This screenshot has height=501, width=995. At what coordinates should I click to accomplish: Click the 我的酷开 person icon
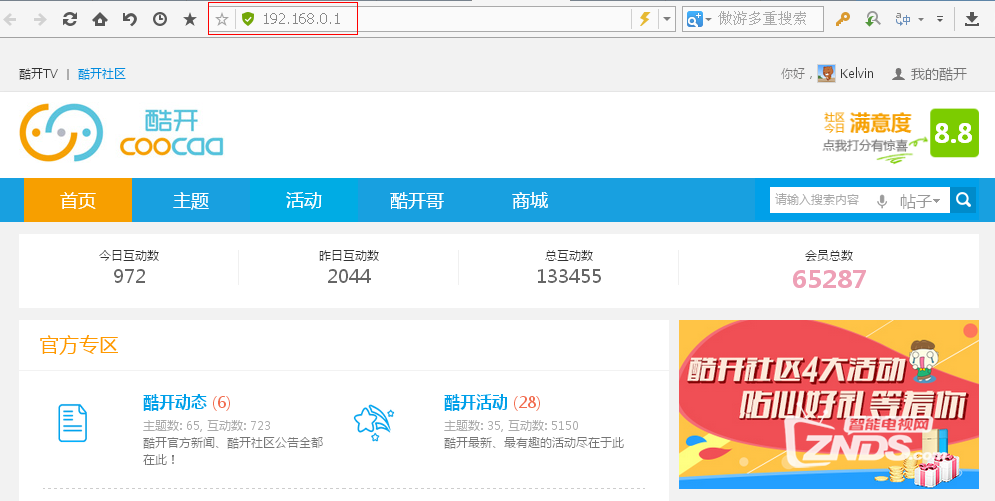pyautogui.click(x=898, y=74)
